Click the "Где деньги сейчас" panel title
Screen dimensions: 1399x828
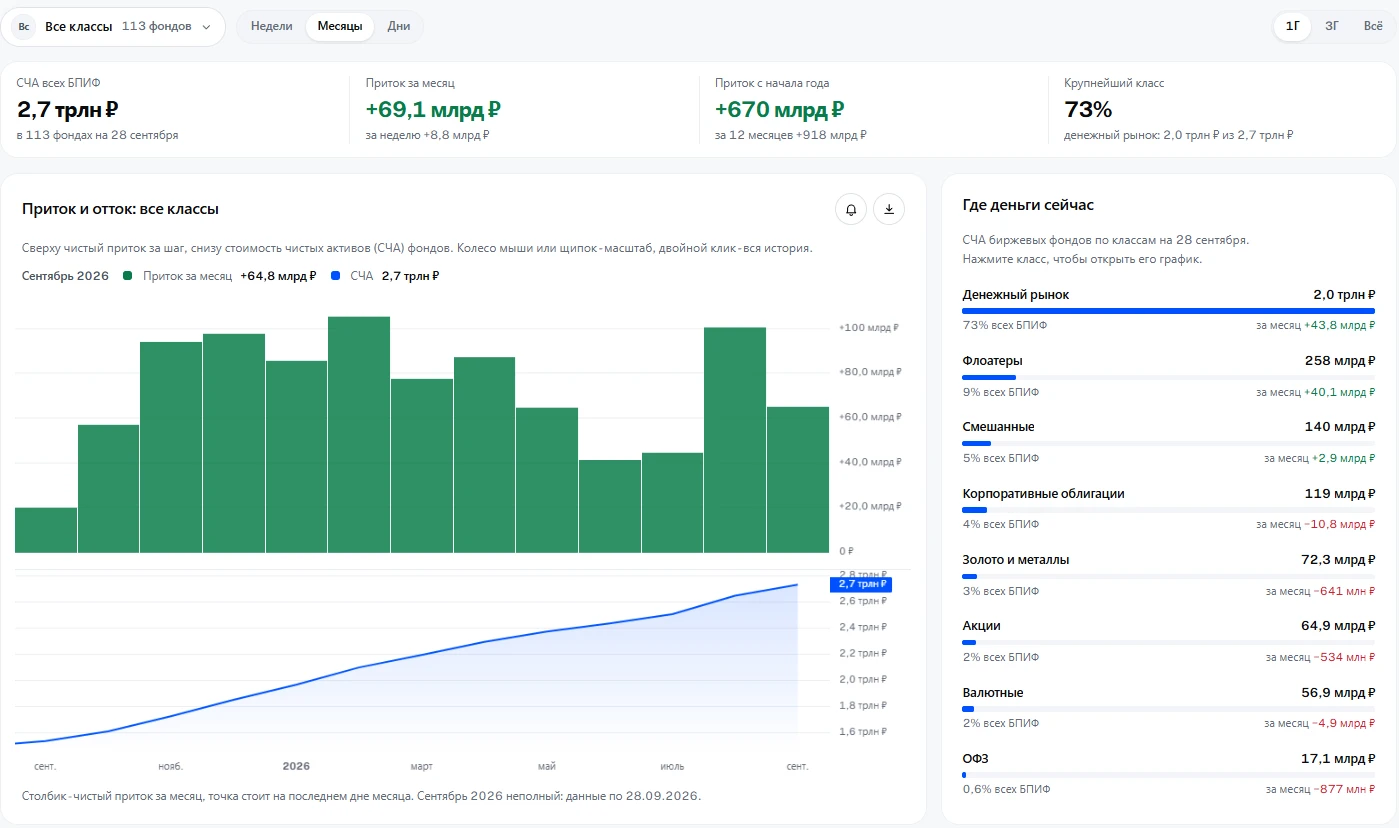click(1028, 205)
